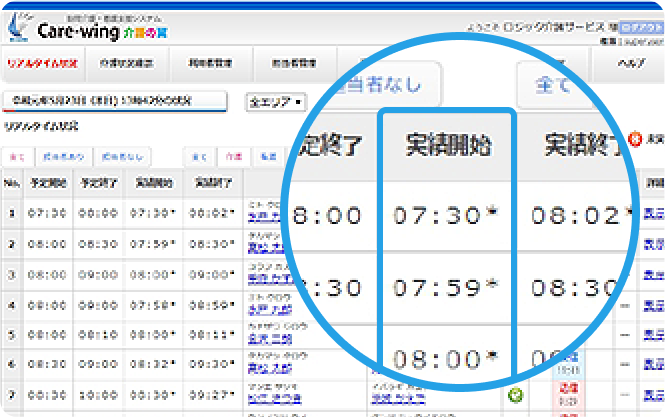666x418 pixels.
Task: Click the No. column header
Action: [x=12, y=184]
